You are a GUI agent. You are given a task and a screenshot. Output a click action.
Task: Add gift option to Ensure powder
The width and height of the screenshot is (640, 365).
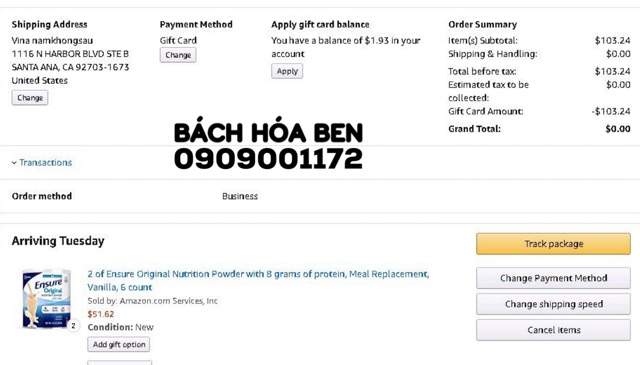point(119,345)
